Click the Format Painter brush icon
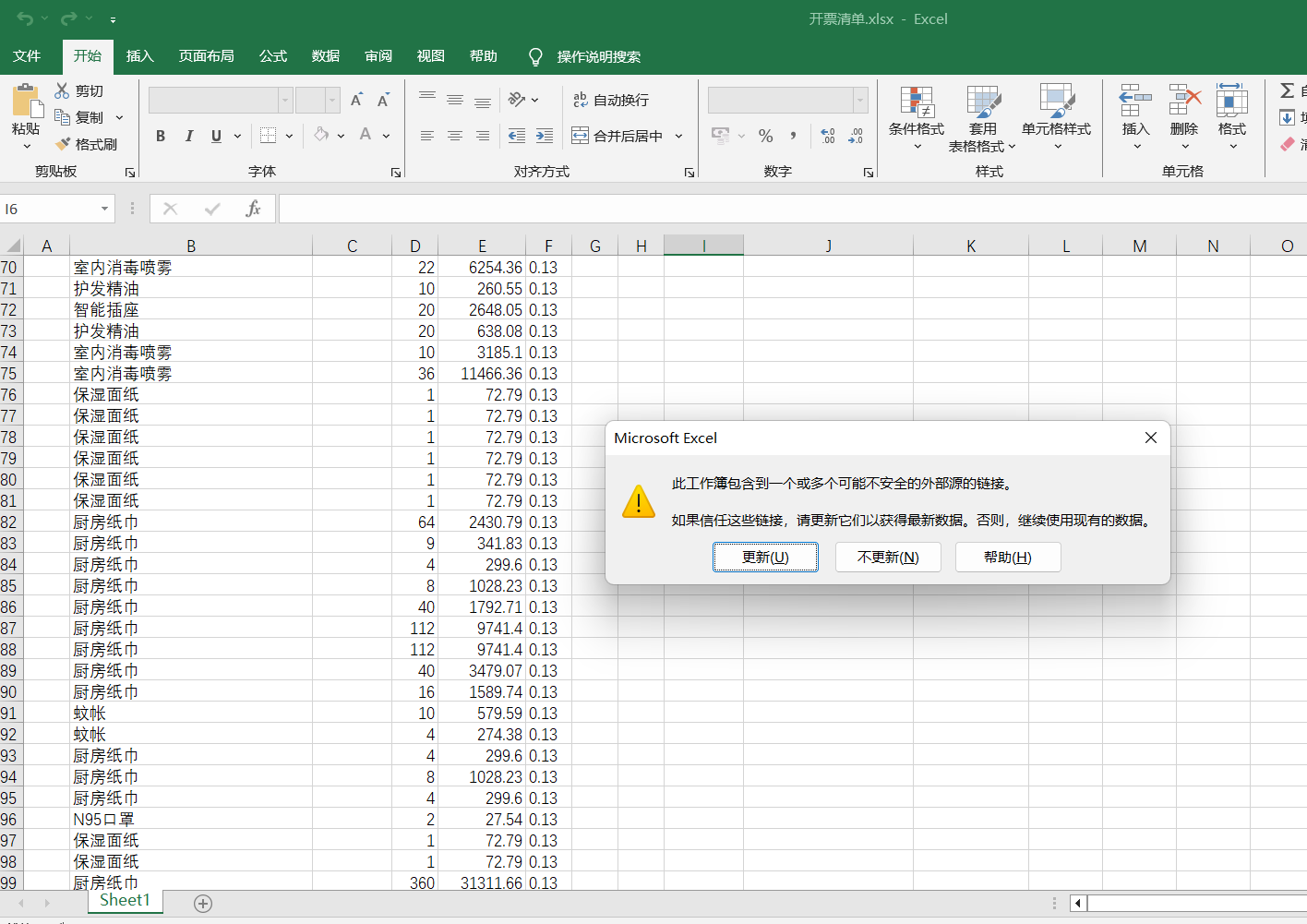 [63, 144]
